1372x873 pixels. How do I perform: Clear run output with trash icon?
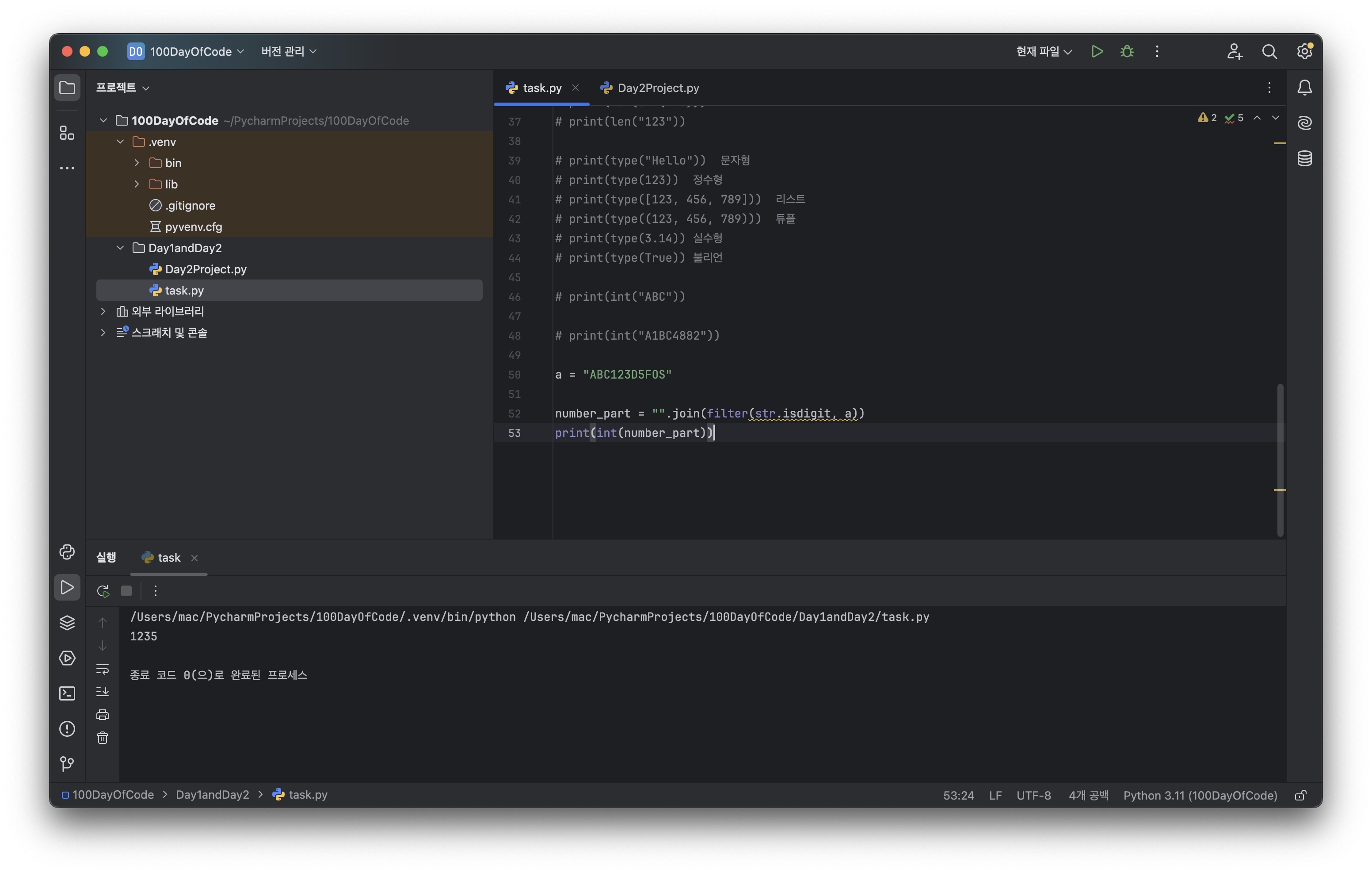pyautogui.click(x=103, y=738)
